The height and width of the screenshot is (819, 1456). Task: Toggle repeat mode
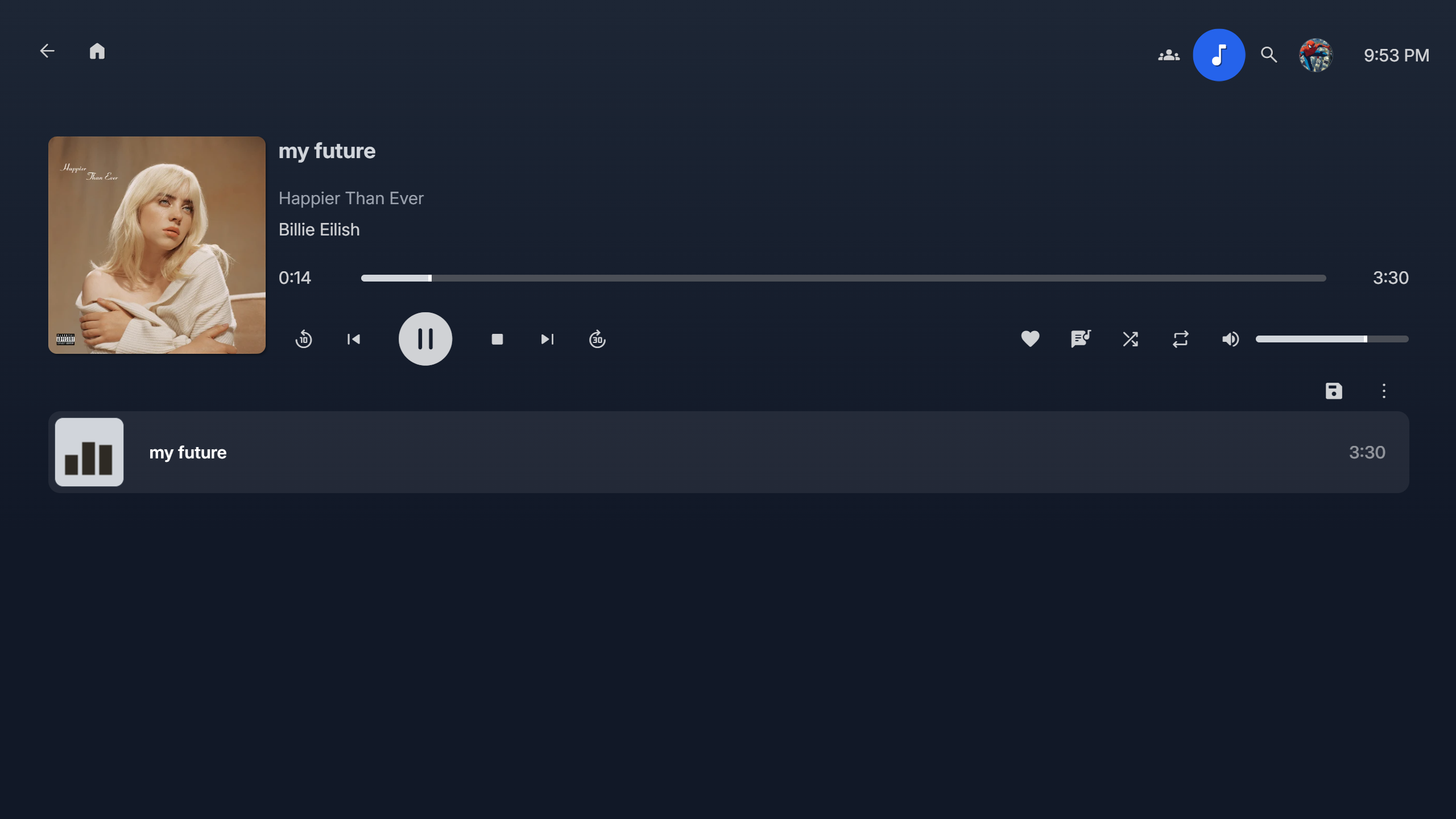click(x=1180, y=339)
